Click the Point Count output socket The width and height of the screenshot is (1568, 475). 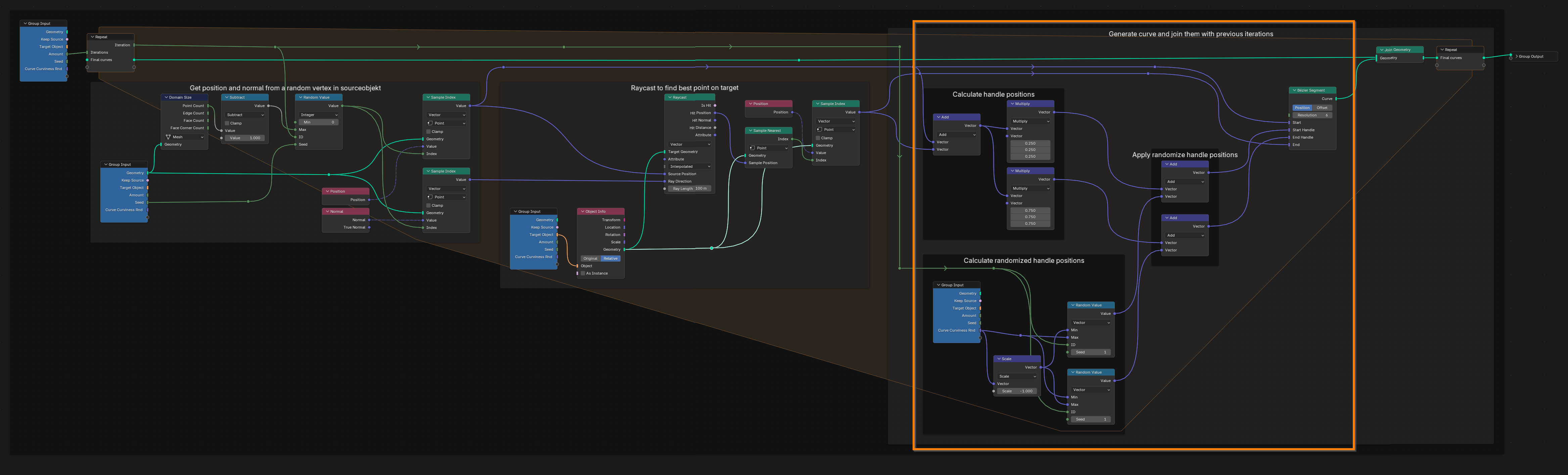[x=208, y=106]
